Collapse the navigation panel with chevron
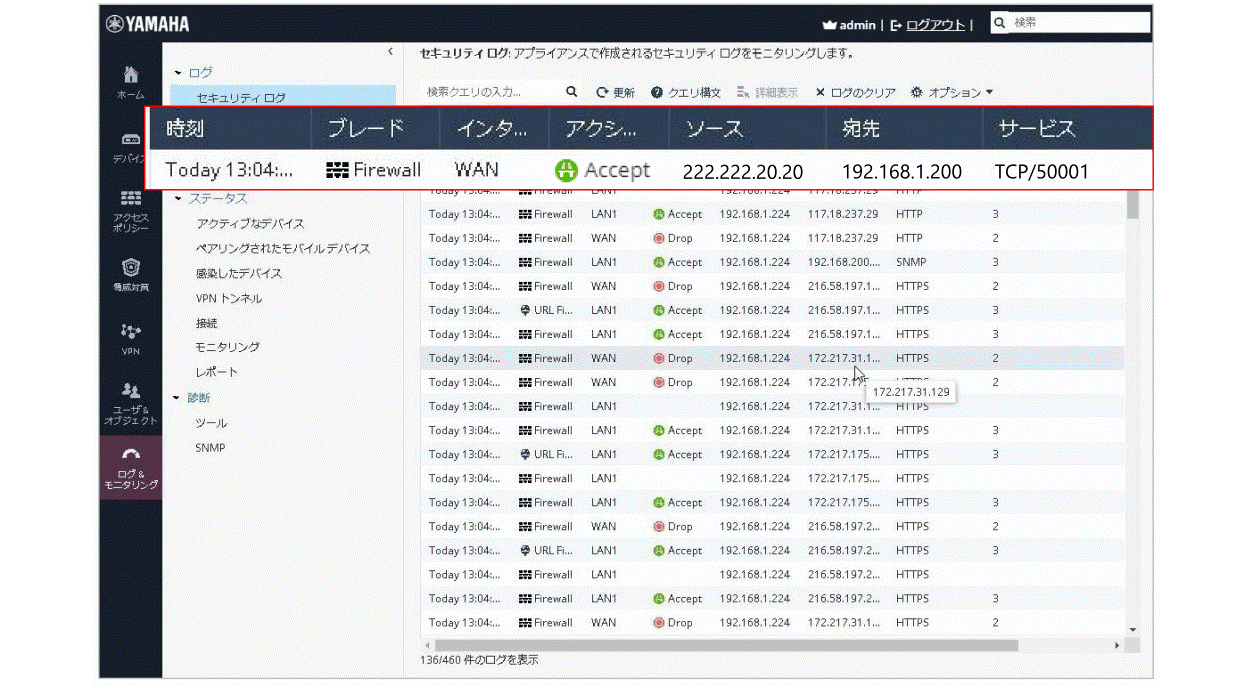Image resolution: width=1254 pixels, height=686 pixels. click(390, 53)
